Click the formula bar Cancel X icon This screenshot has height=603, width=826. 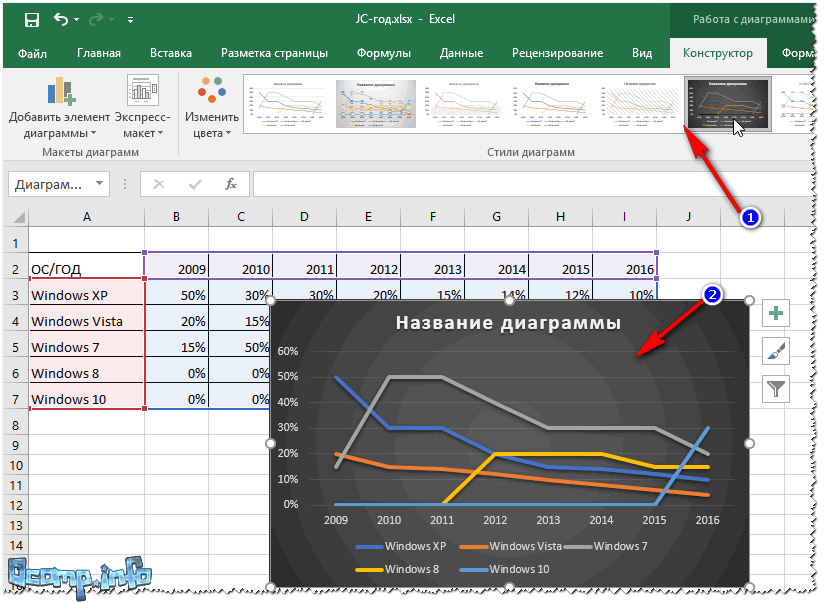click(x=159, y=184)
